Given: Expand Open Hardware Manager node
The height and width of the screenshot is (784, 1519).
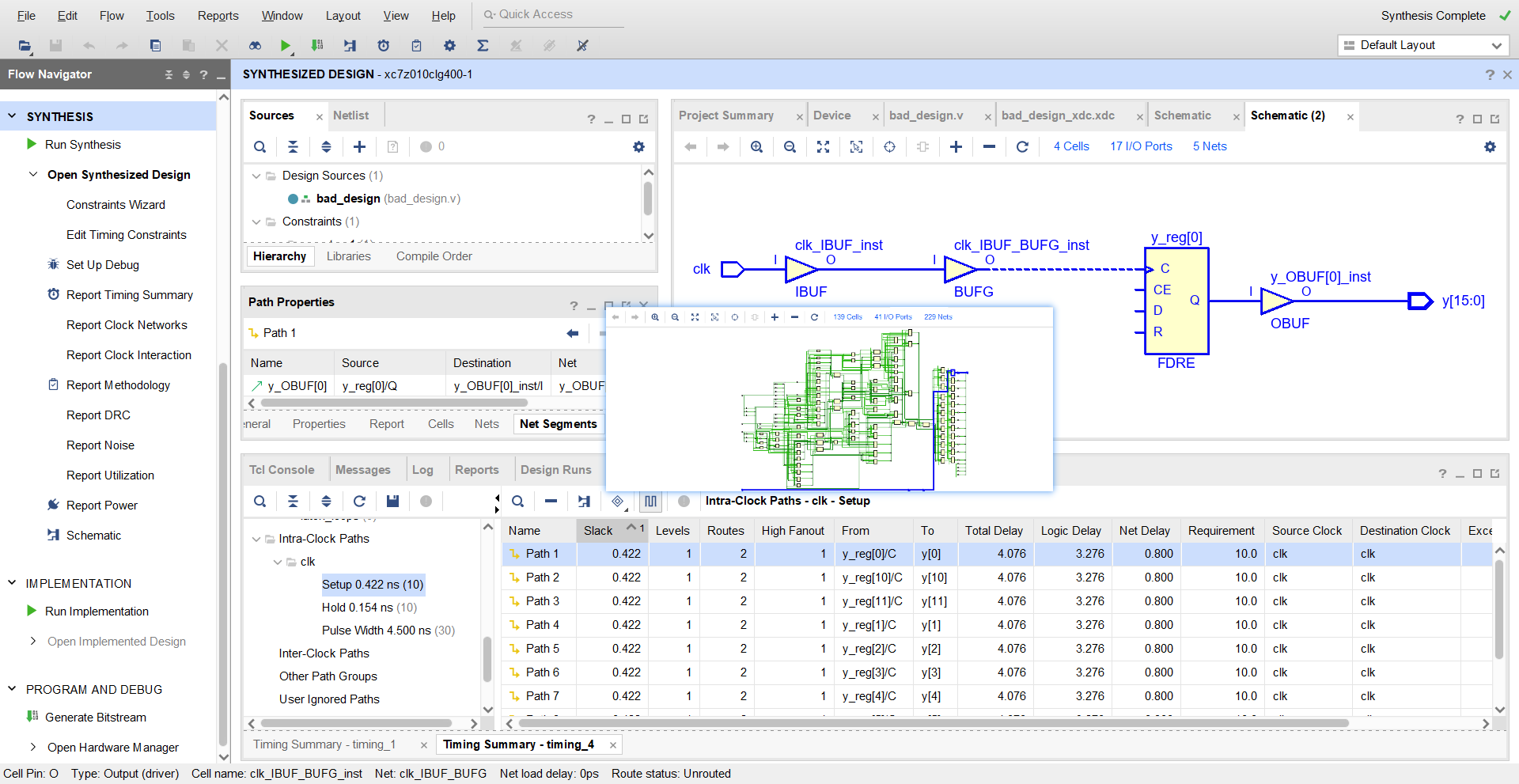Looking at the screenshot, I should pyautogui.click(x=32, y=747).
